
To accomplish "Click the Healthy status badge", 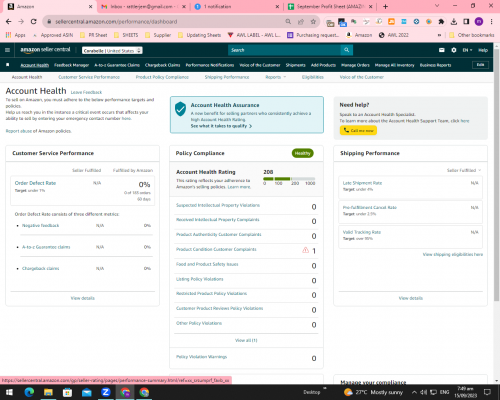I will (303, 153).
